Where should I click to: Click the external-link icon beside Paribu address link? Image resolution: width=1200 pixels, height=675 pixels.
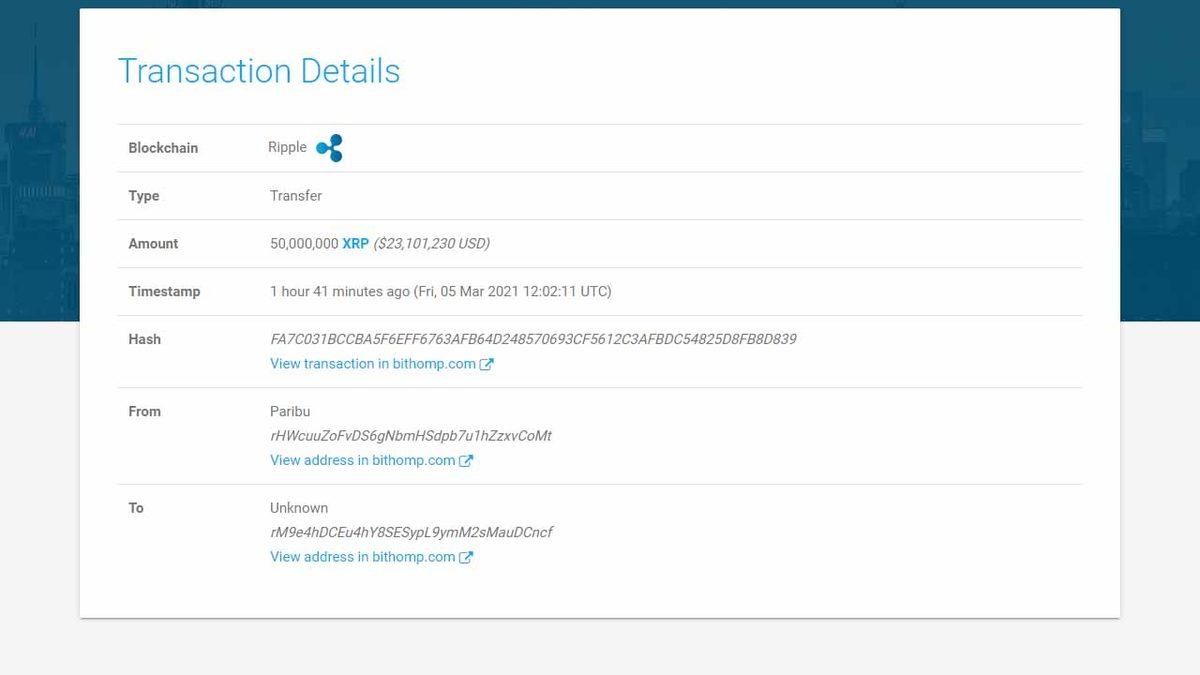pos(467,460)
